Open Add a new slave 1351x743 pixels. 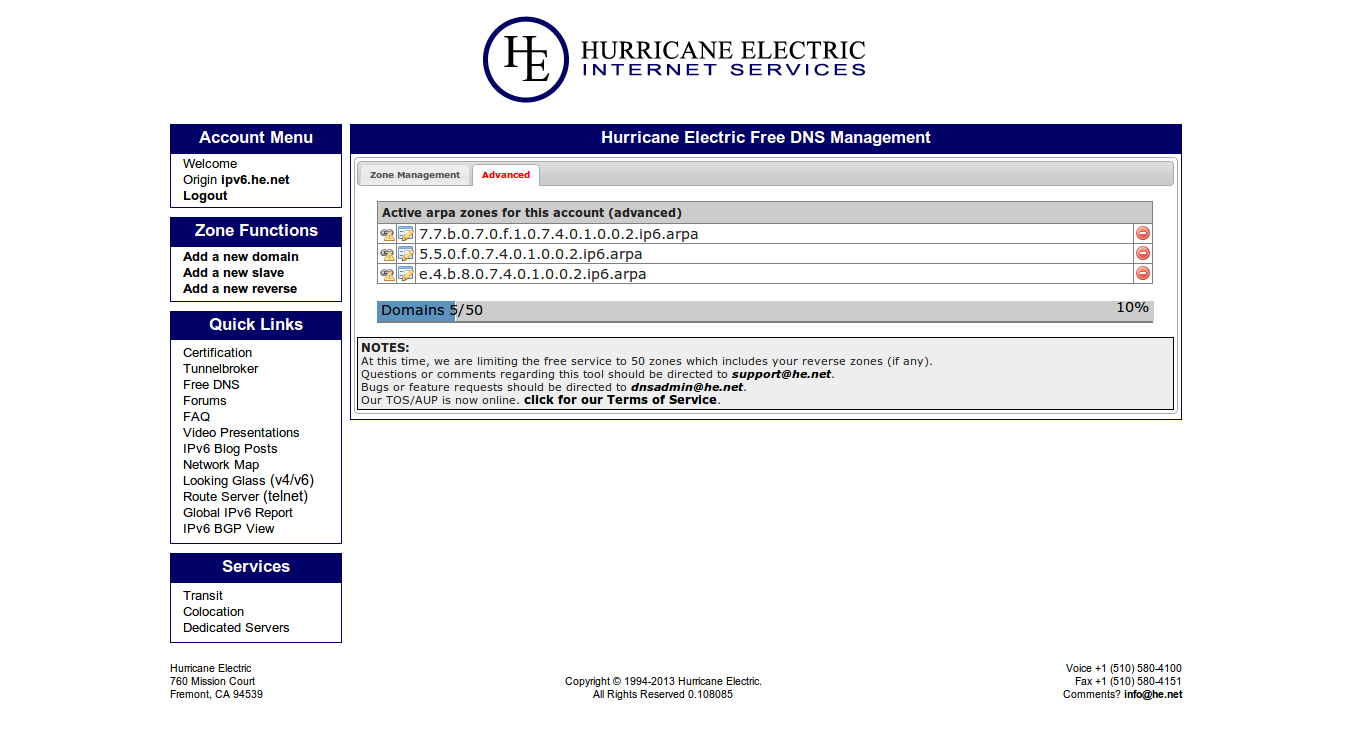tap(234, 273)
